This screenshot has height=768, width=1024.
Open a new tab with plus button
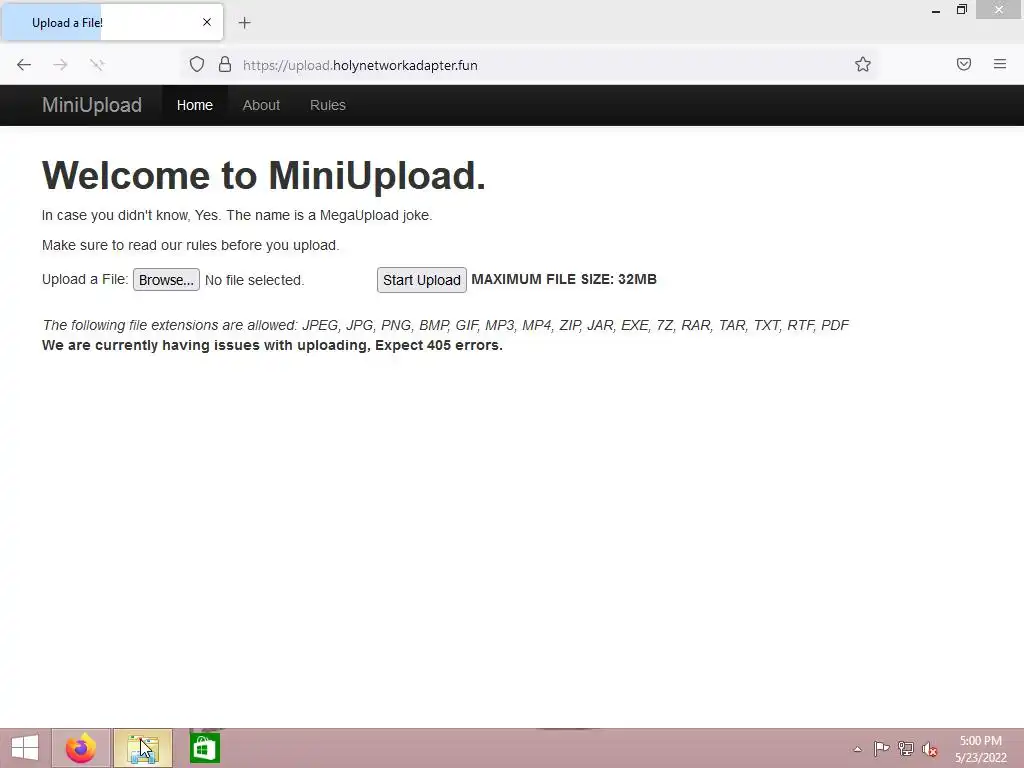point(244,23)
